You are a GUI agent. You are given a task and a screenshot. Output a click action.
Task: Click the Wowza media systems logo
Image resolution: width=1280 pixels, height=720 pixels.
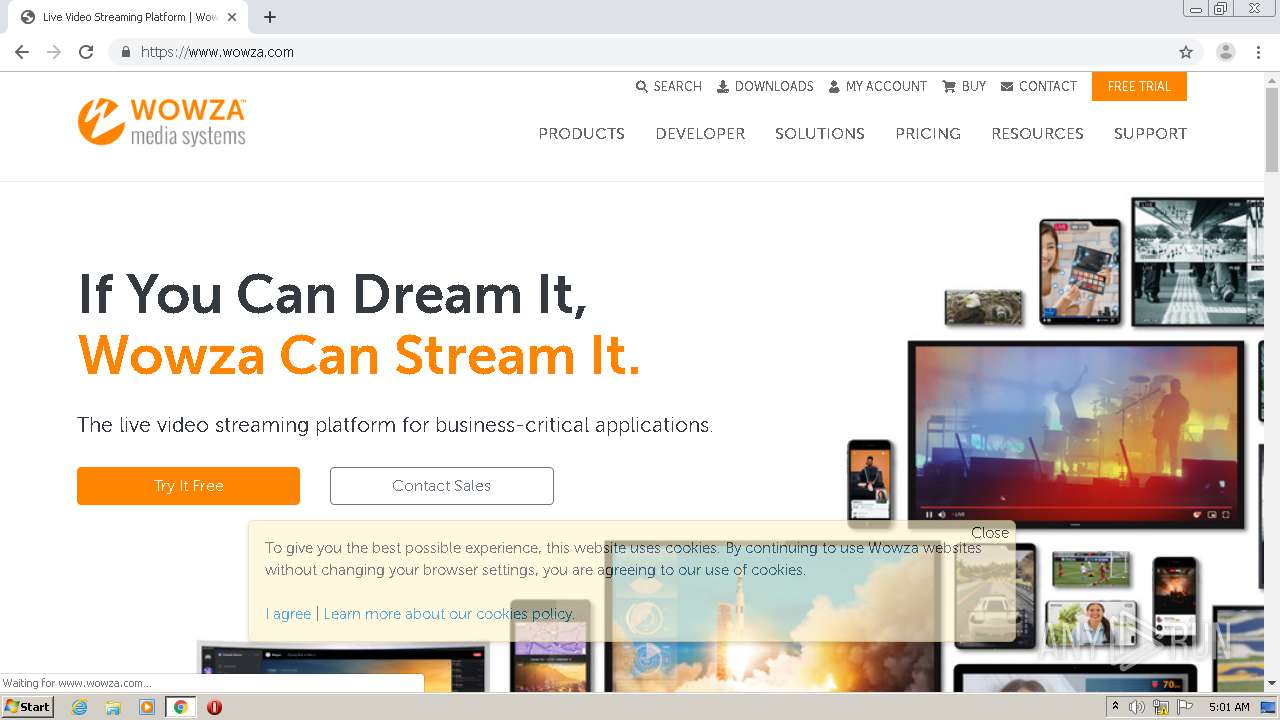coord(162,122)
